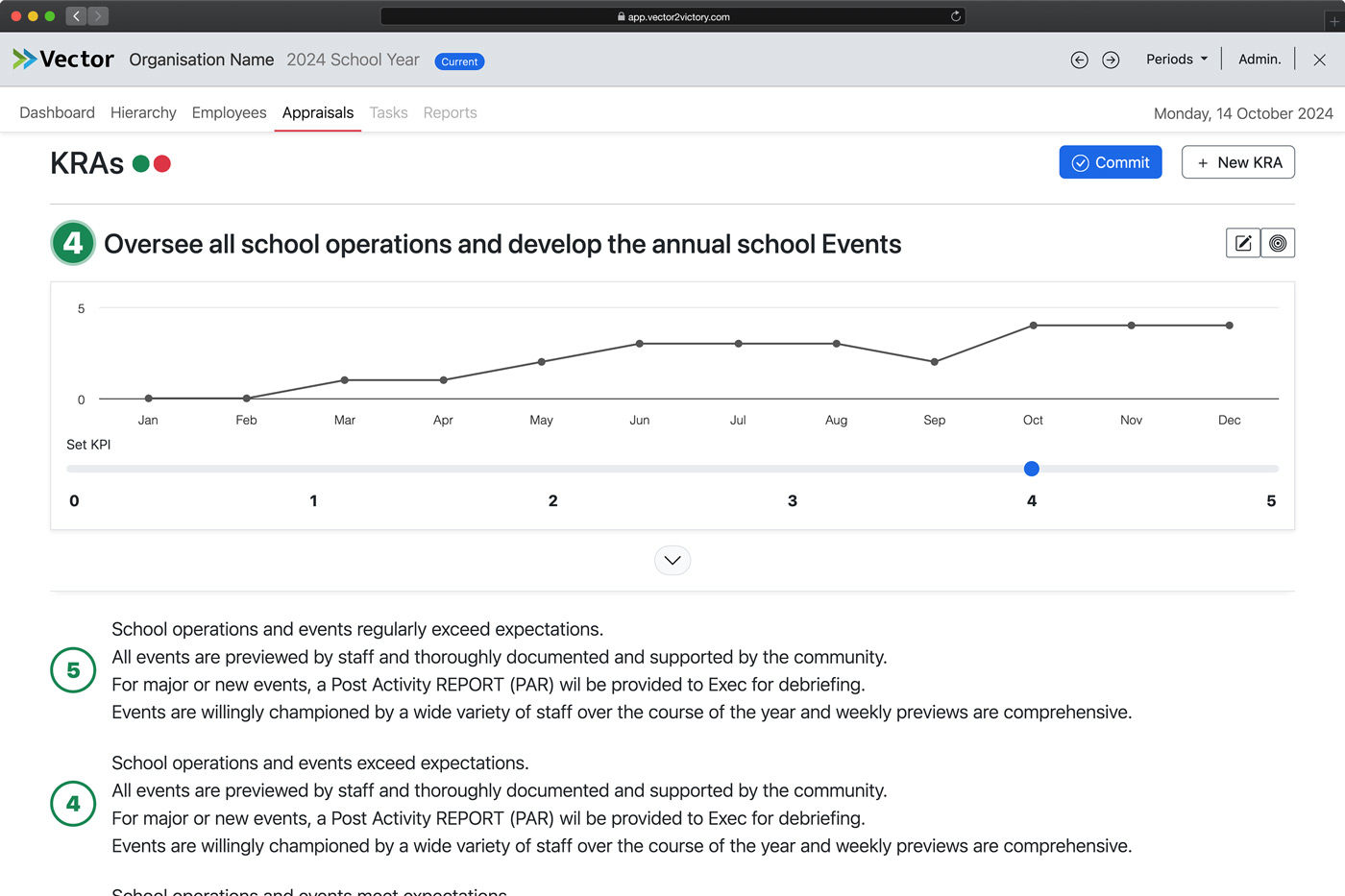The image size is (1345, 896).
Task: Open the Hierarchy tab
Action: (143, 112)
